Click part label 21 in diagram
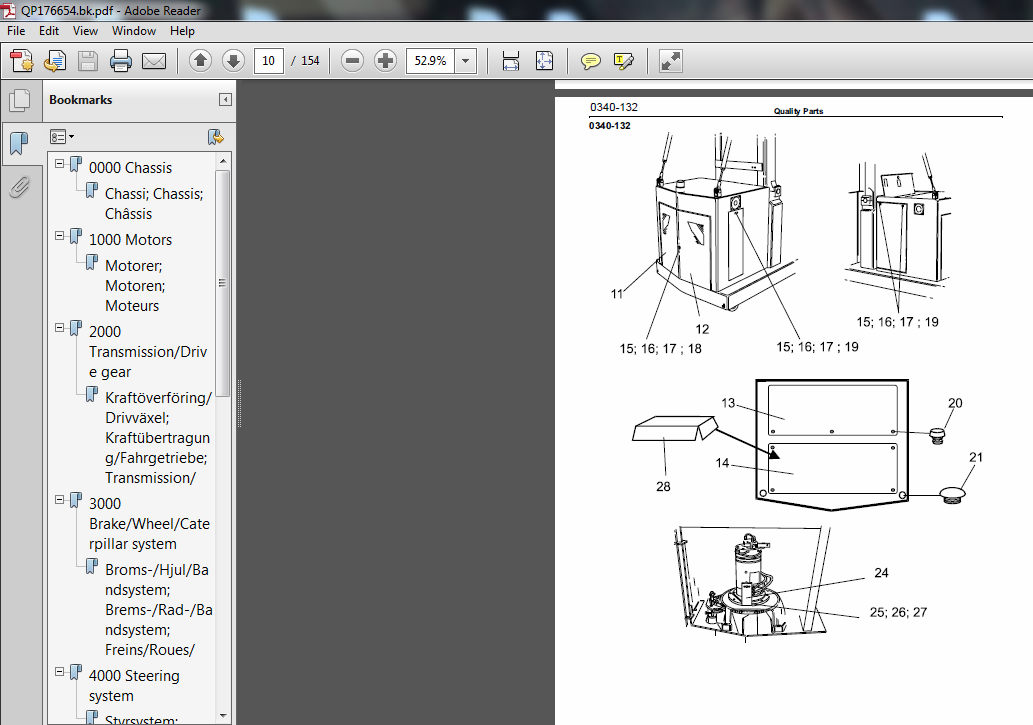The image size is (1033, 725). 976,457
